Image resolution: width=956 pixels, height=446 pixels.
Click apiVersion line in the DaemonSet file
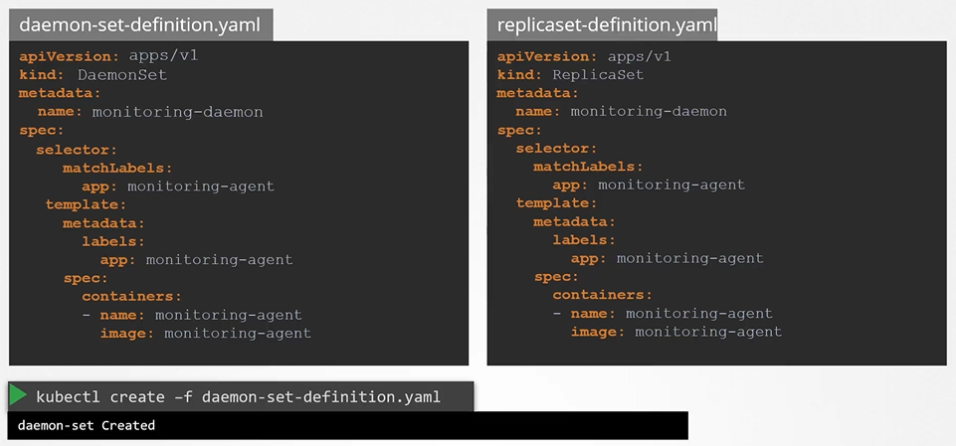point(108,56)
